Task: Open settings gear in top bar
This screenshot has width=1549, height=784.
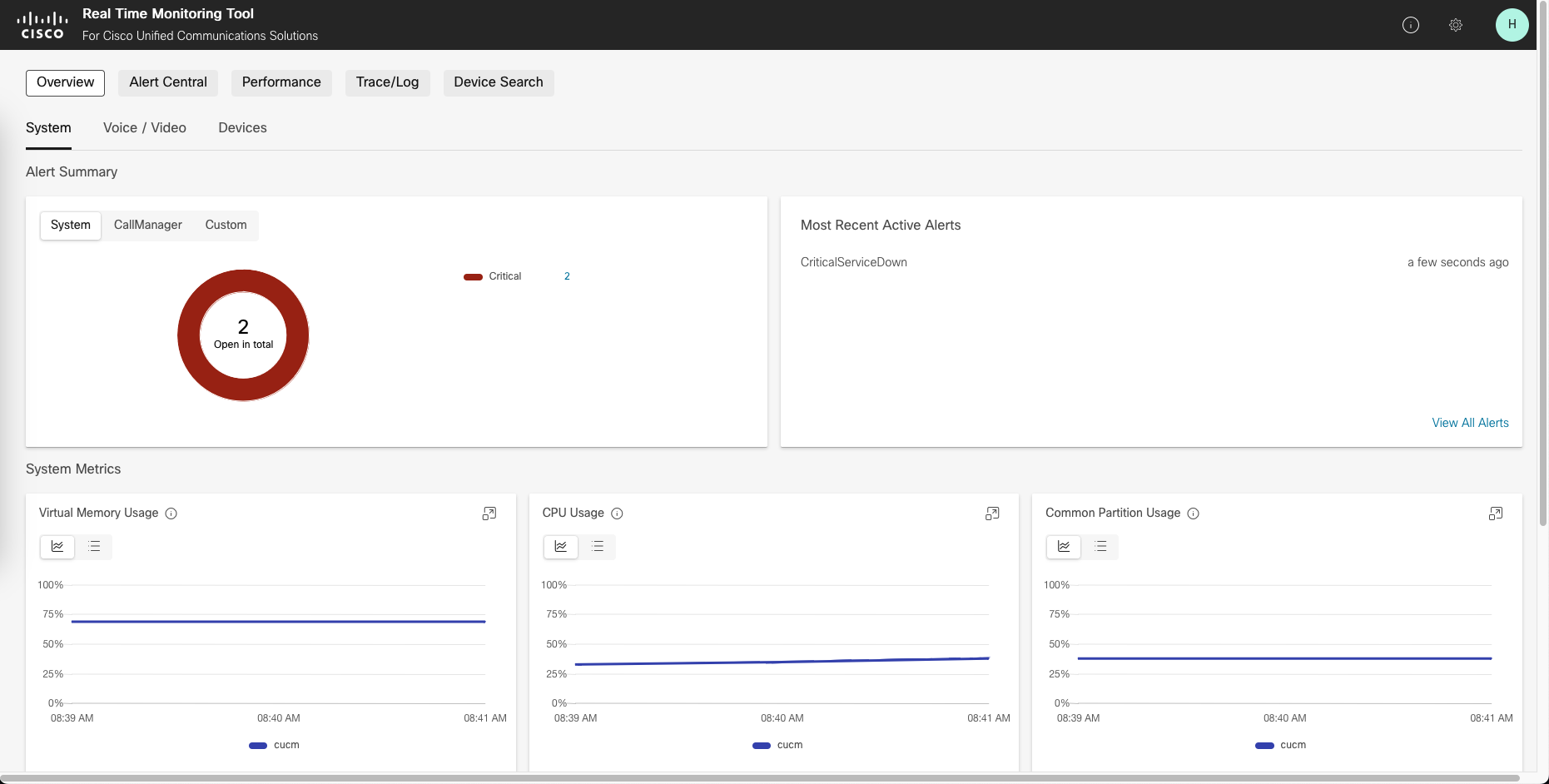Action: coord(1455,25)
